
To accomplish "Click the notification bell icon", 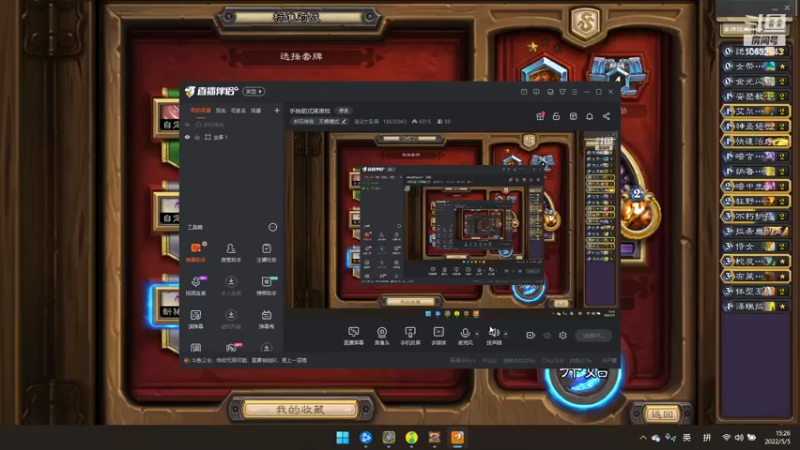I will (x=589, y=116).
